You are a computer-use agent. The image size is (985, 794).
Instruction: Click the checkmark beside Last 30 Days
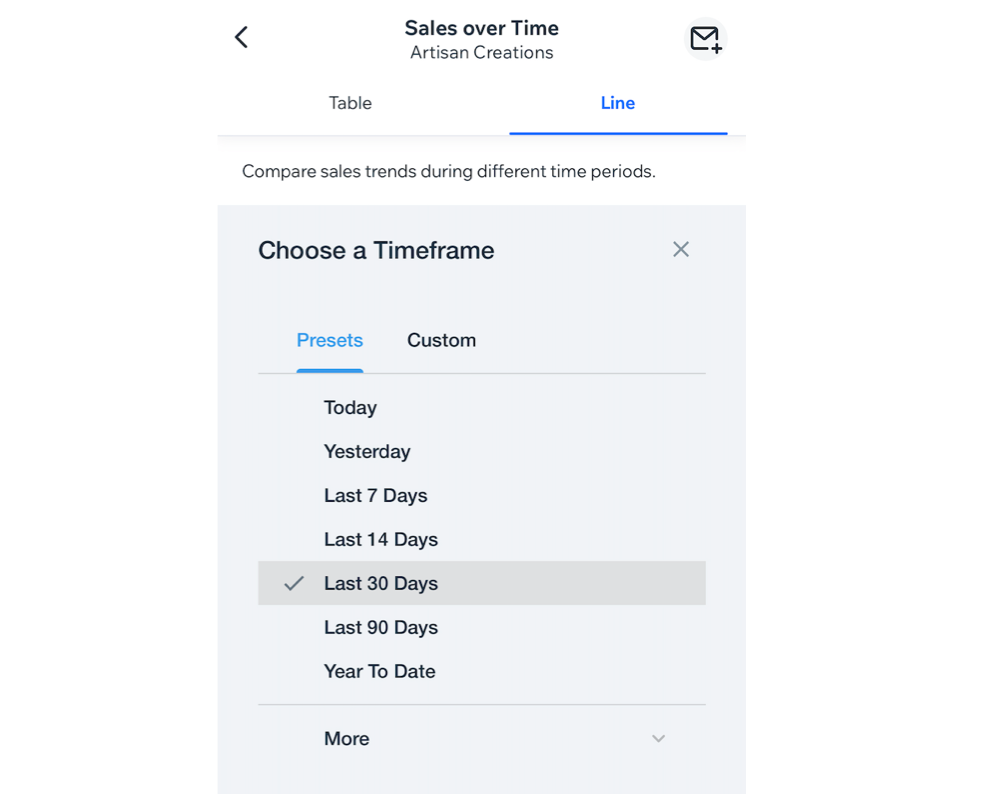click(293, 584)
